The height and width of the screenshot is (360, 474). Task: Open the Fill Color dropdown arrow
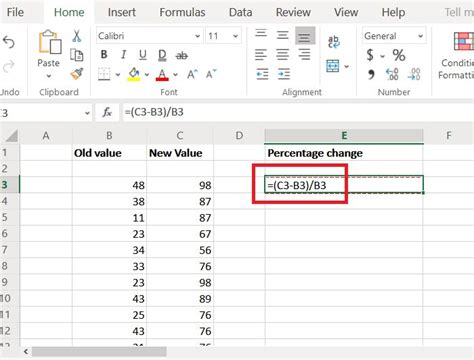(x=147, y=75)
